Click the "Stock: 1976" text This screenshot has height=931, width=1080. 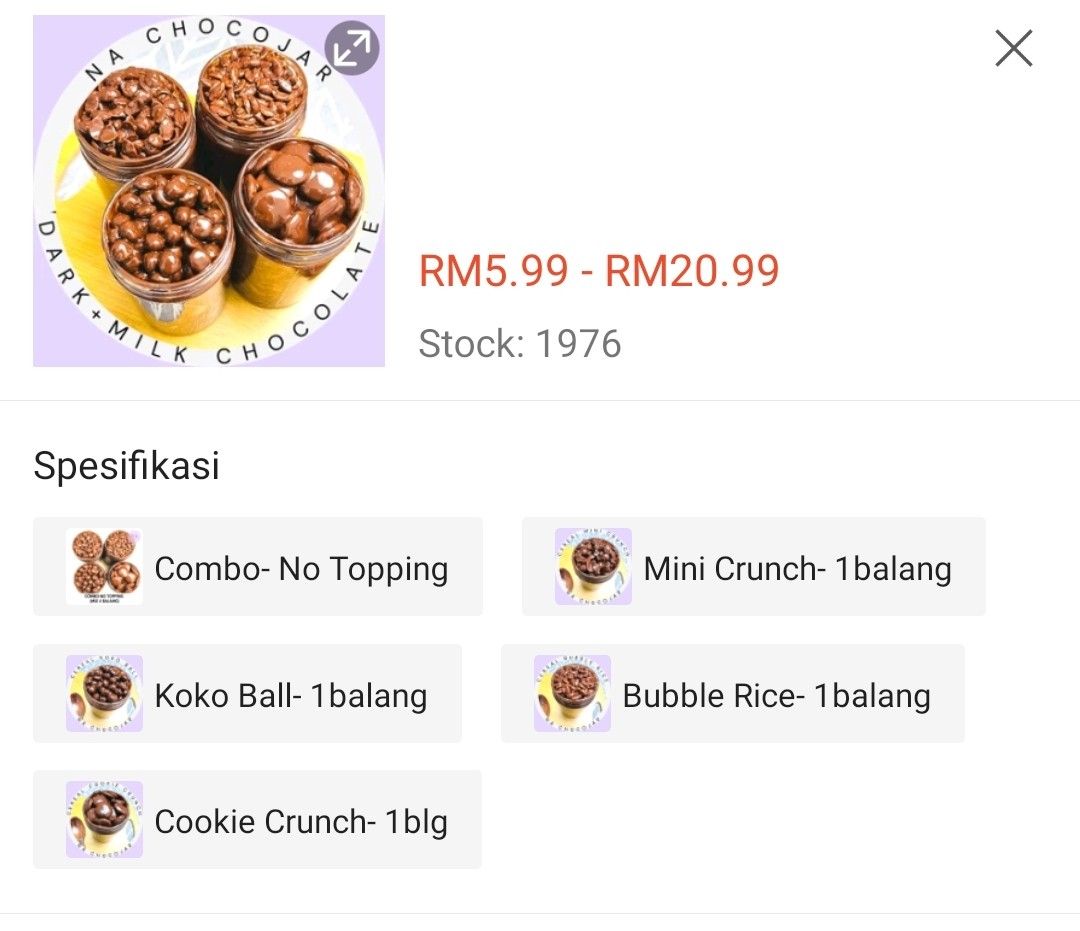pos(518,344)
